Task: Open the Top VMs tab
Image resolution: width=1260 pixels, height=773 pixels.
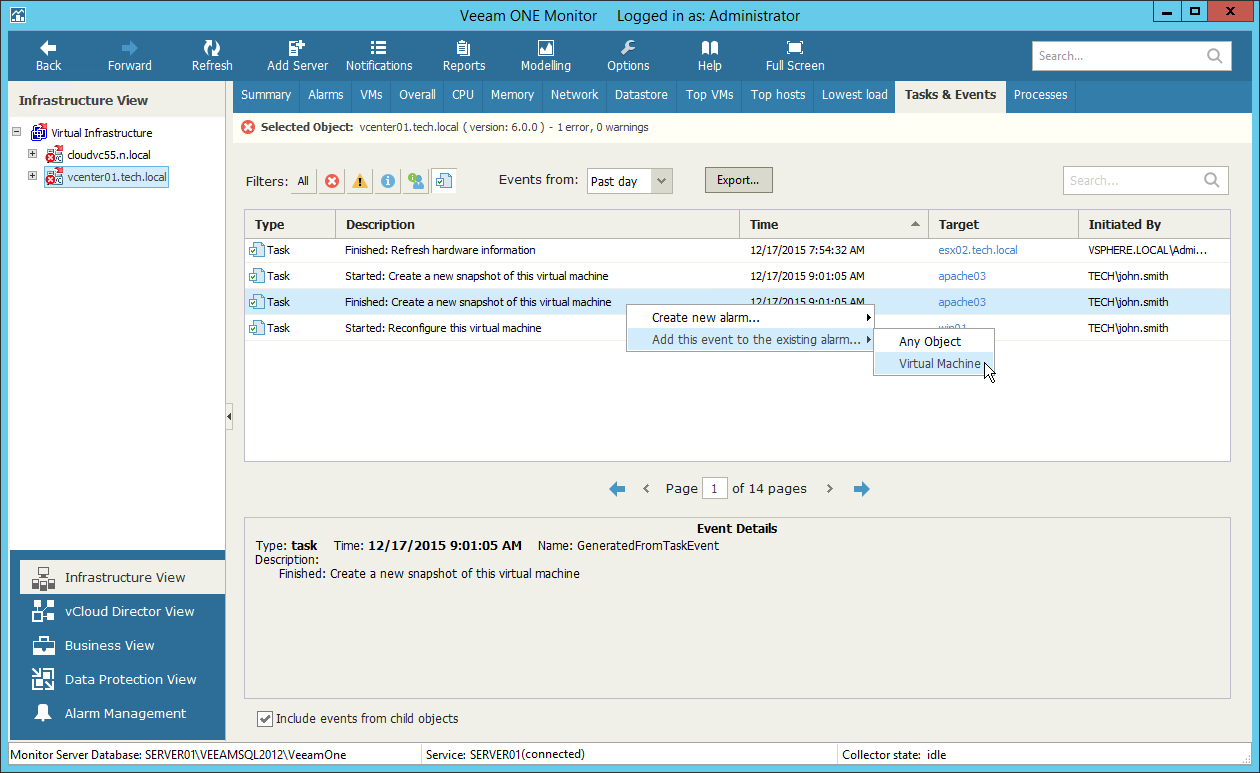Action: 710,95
